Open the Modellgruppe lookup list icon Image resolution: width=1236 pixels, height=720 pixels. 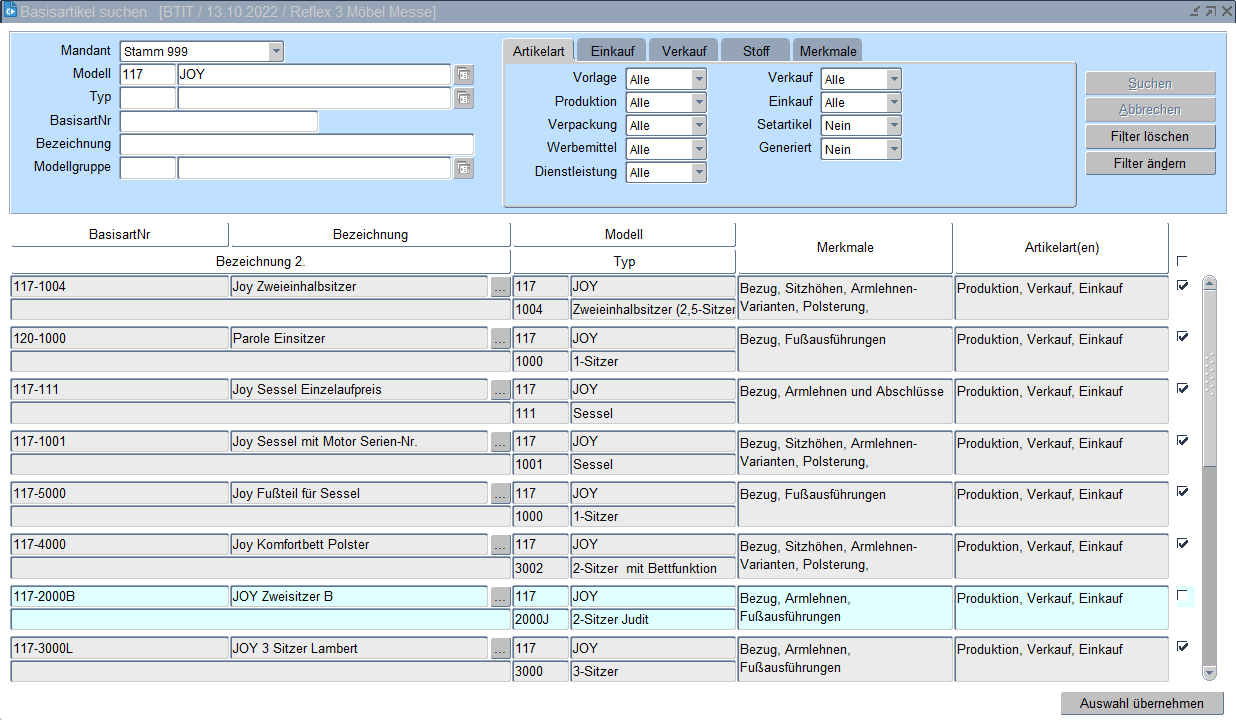coord(464,168)
